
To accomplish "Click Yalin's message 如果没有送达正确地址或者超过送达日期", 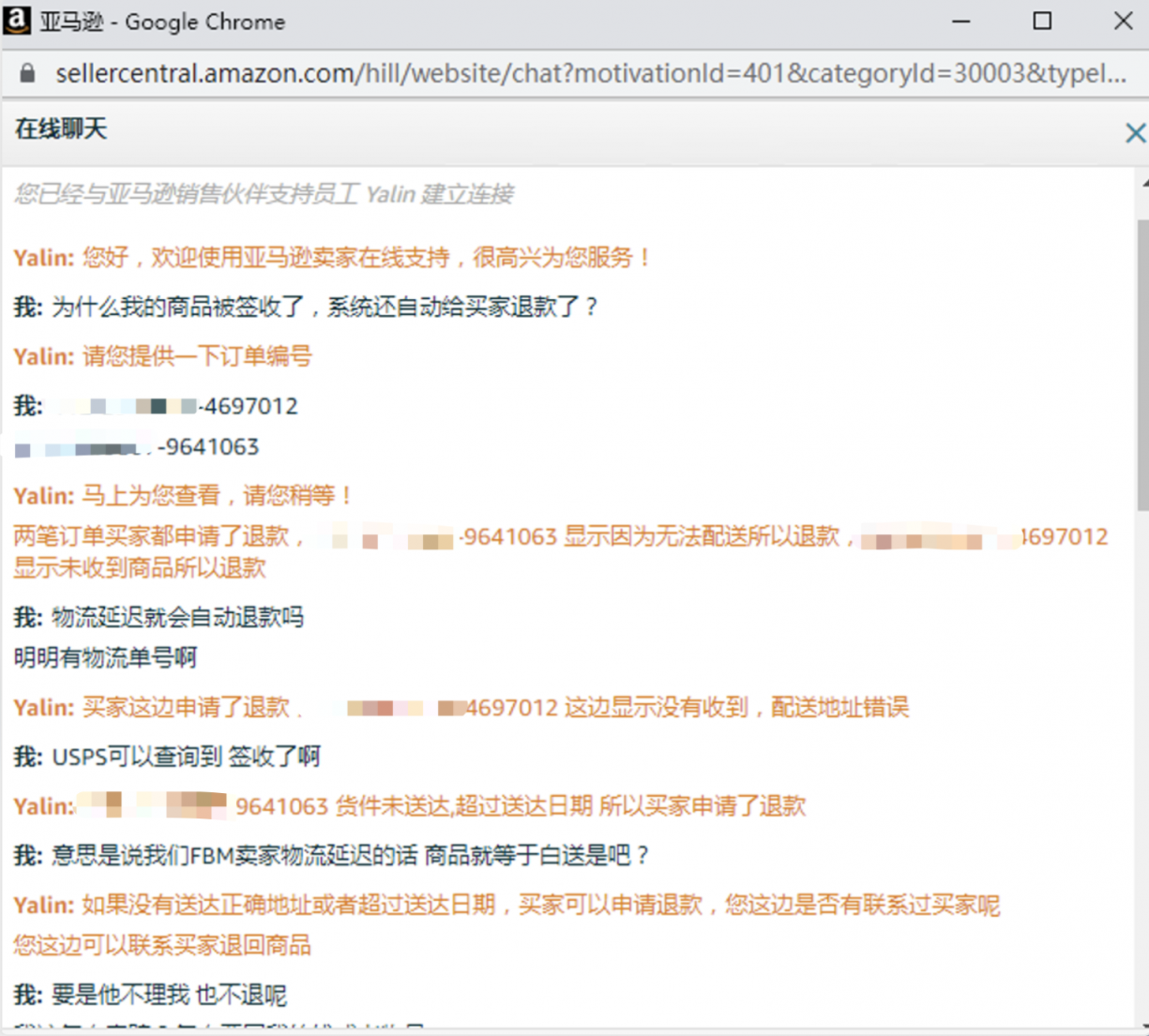I will (x=506, y=905).
